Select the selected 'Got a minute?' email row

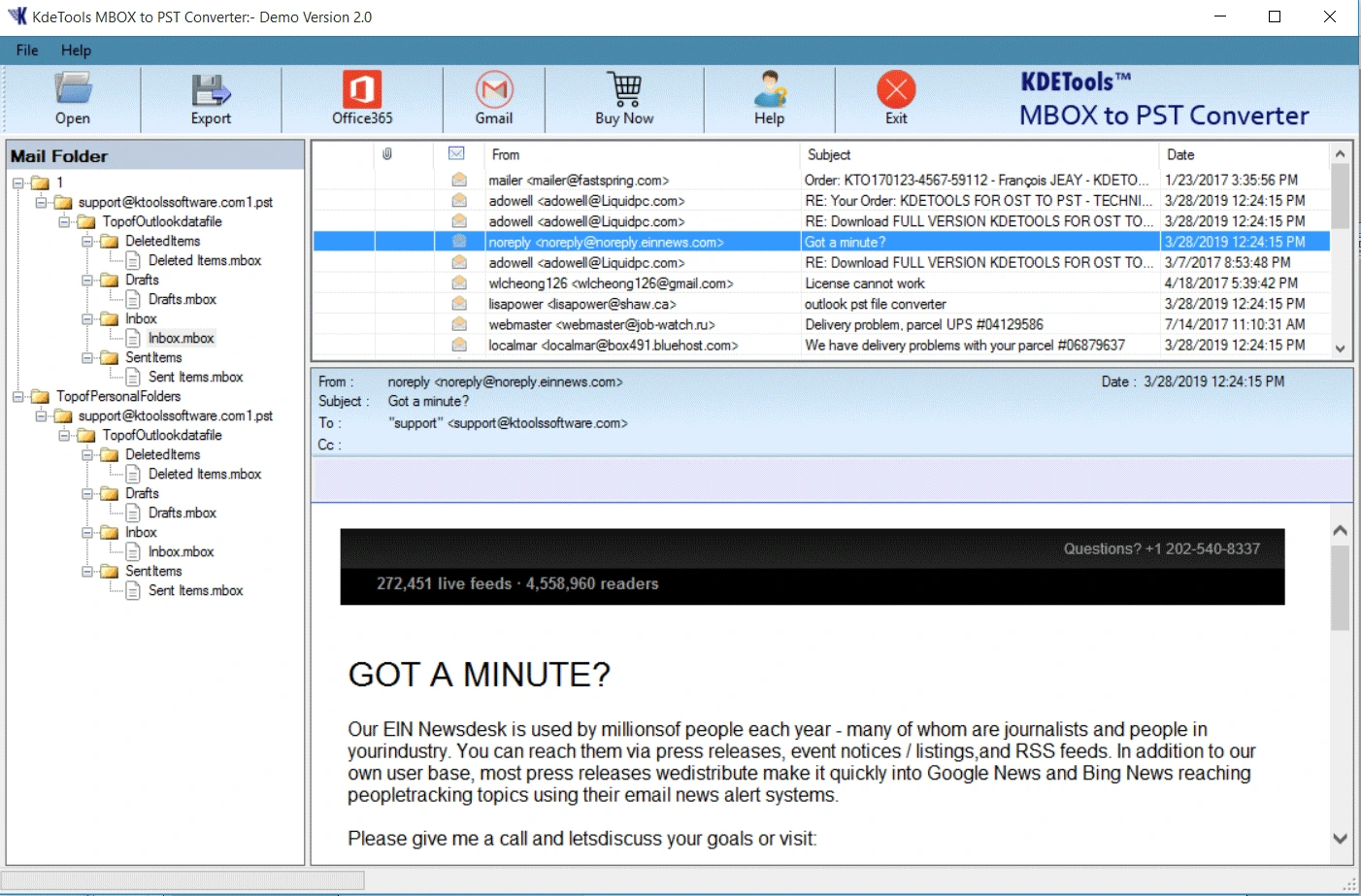point(821,242)
